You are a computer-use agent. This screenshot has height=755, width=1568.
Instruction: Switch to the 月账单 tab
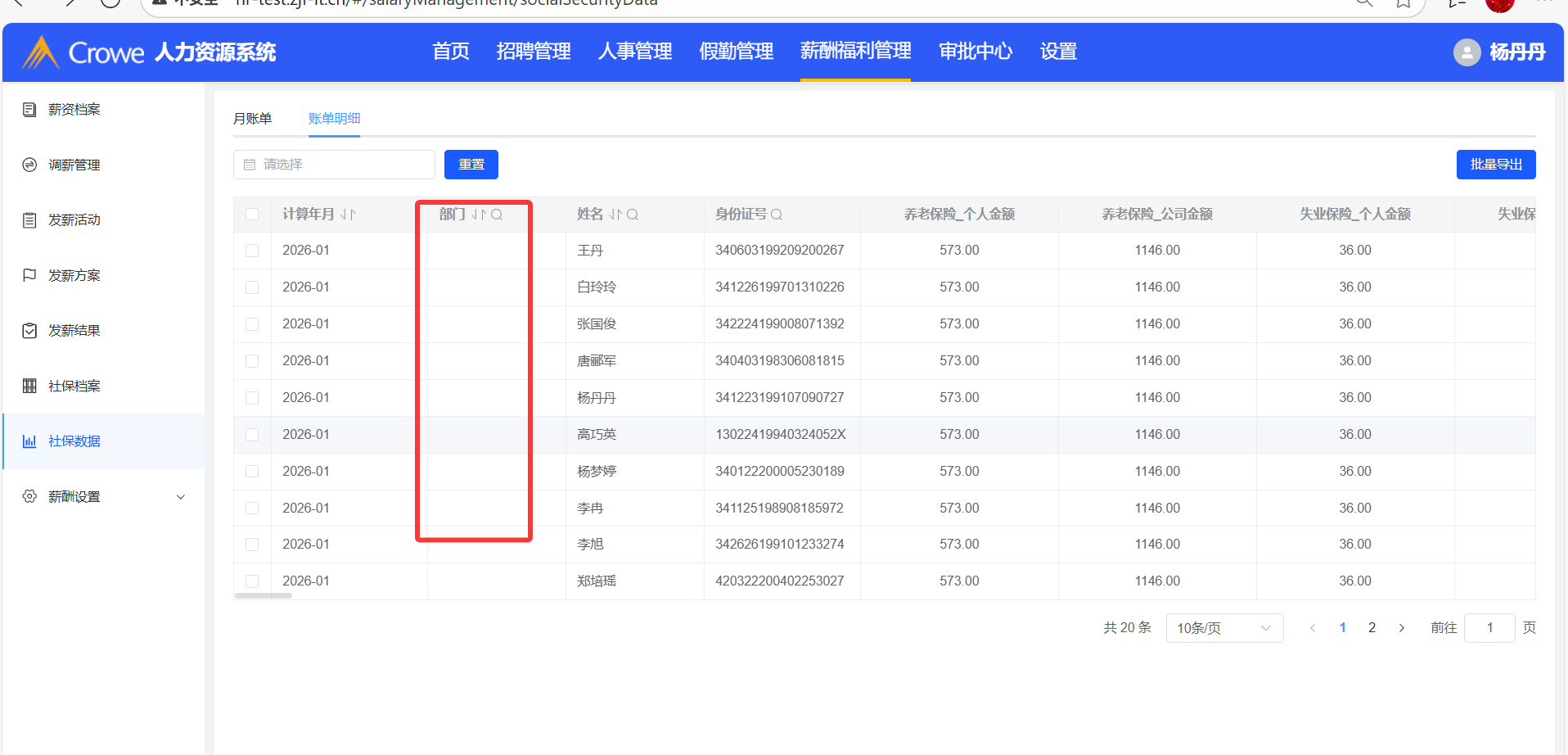(x=252, y=119)
